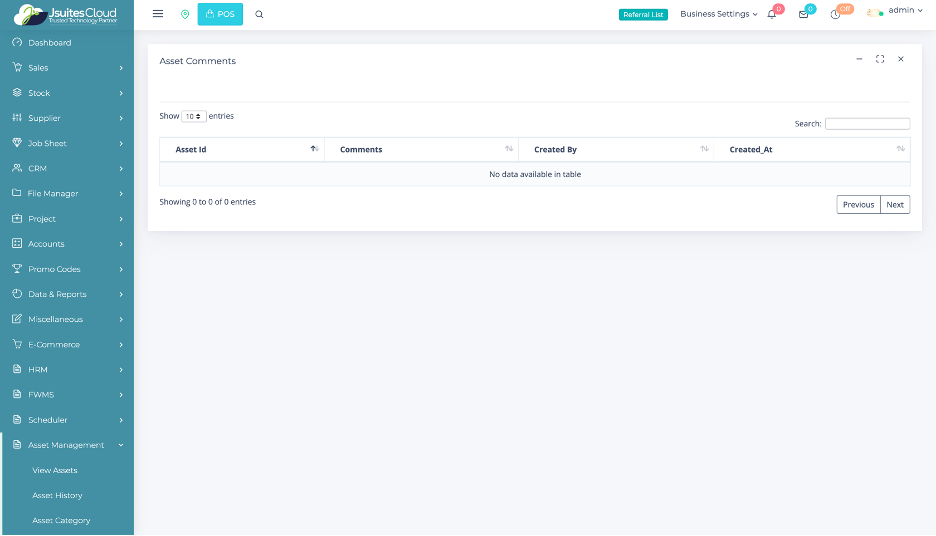Expand the Sales sidebar menu
This screenshot has width=936, height=536.
coord(67,68)
